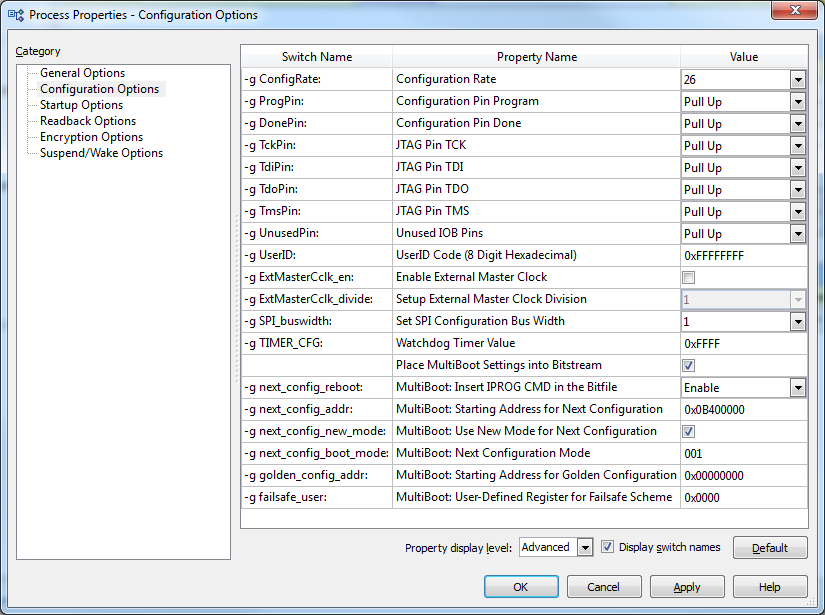
Task: Click the Cancel button
Action: click(x=604, y=587)
